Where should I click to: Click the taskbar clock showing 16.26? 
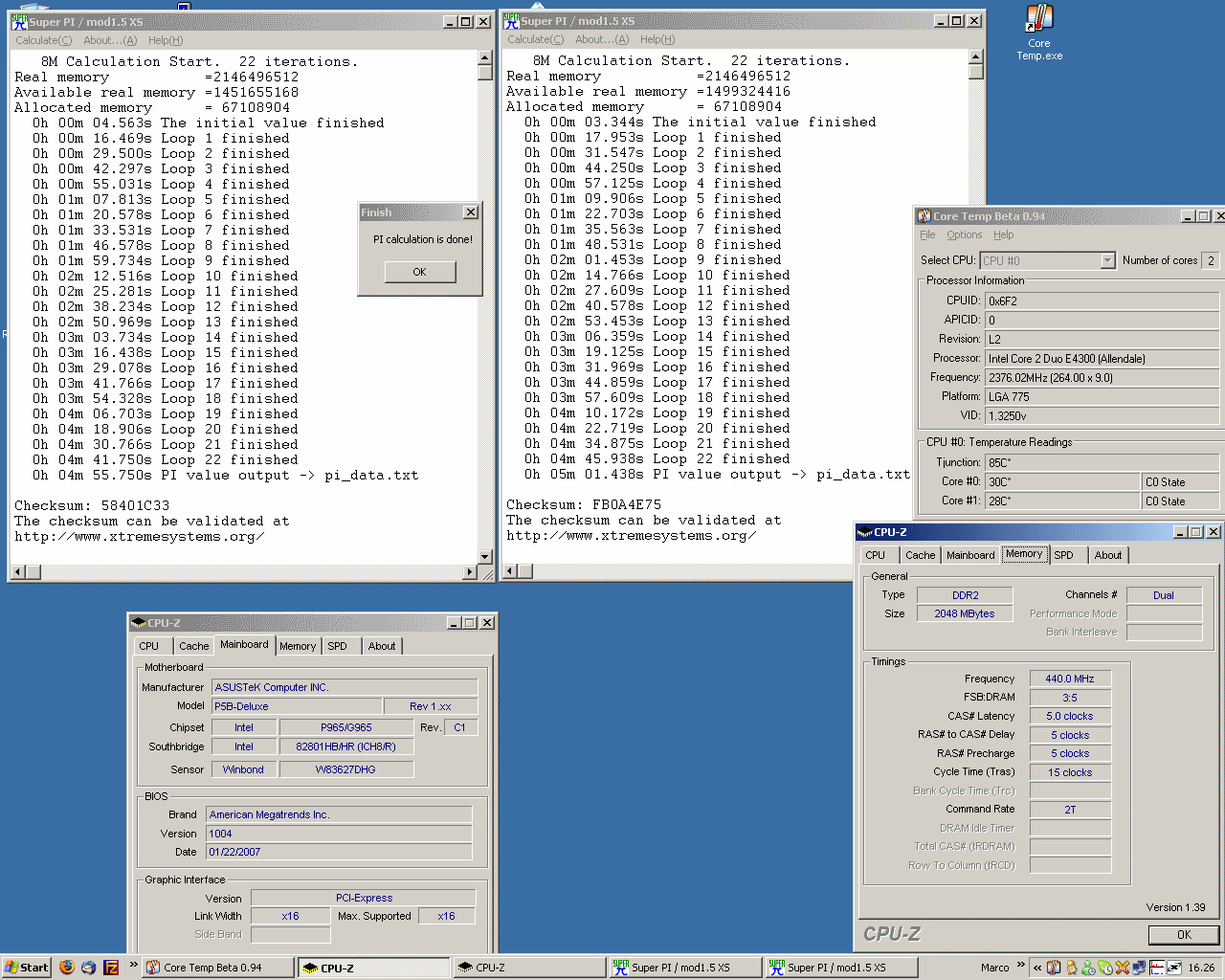point(1201,968)
